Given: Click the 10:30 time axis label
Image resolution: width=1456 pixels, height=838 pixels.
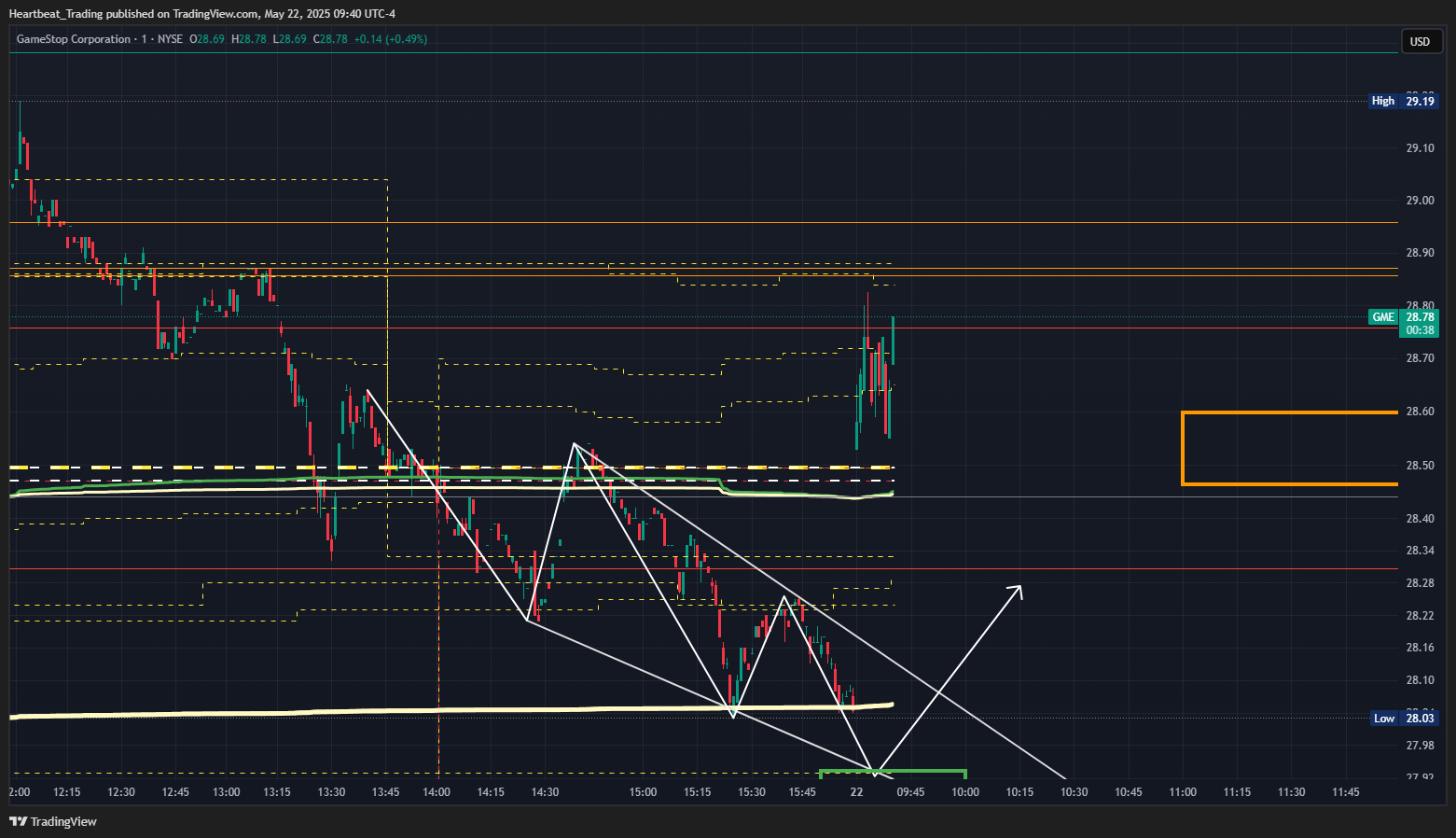Looking at the screenshot, I should click(1074, 792).
